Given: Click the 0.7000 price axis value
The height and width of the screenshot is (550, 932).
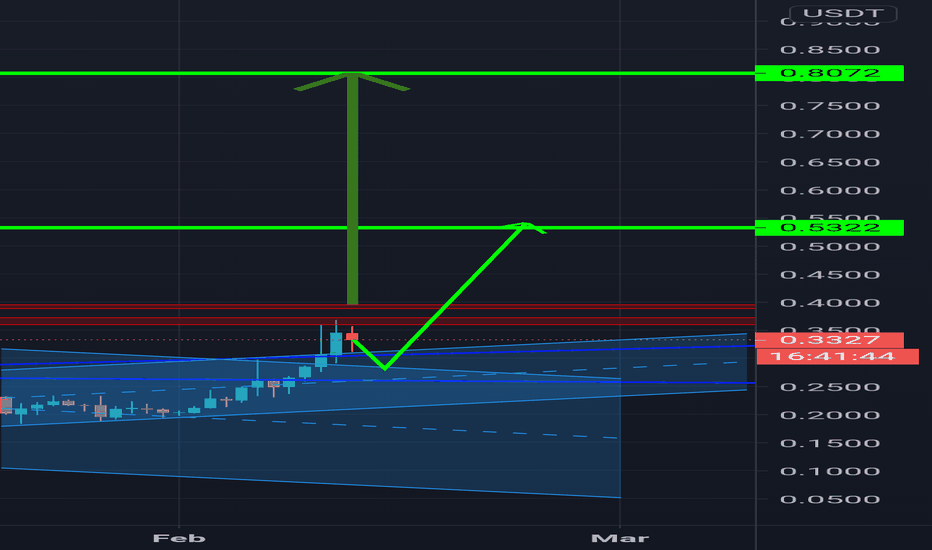Looking at the screenshot, I should click(x=830, y=134).
